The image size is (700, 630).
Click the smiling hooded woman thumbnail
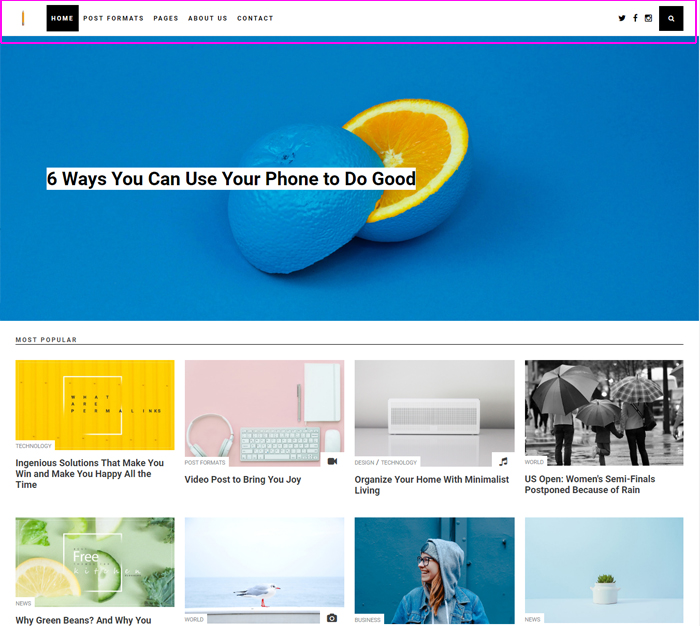(x=434, y=570)
